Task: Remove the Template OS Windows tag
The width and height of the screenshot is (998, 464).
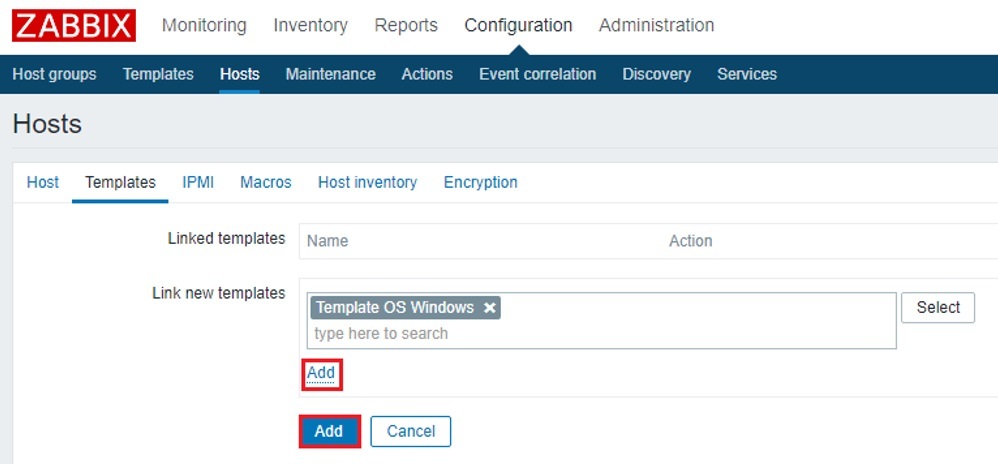Action: (490, 308)
